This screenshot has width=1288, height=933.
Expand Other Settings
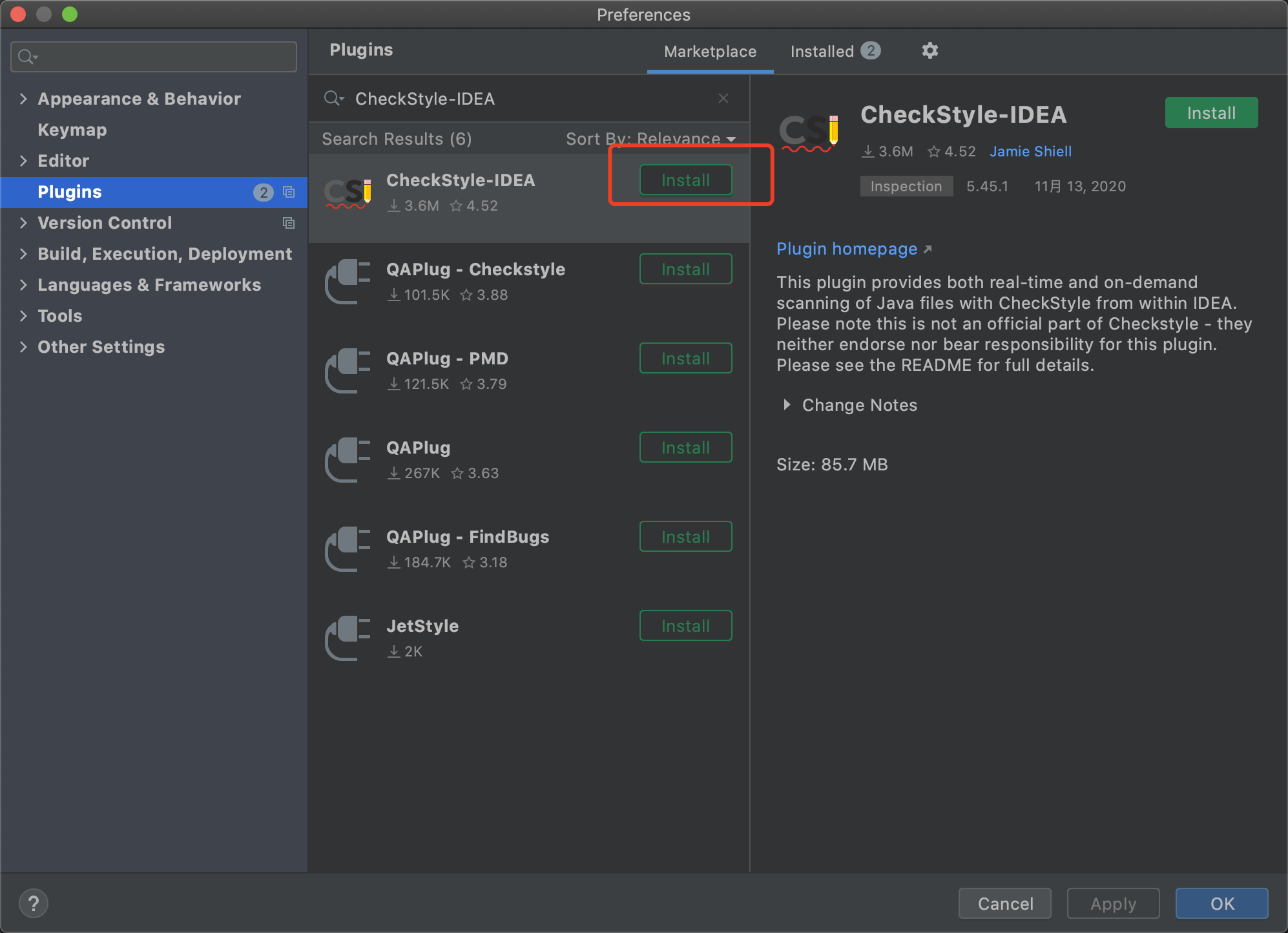coord(23,346)
